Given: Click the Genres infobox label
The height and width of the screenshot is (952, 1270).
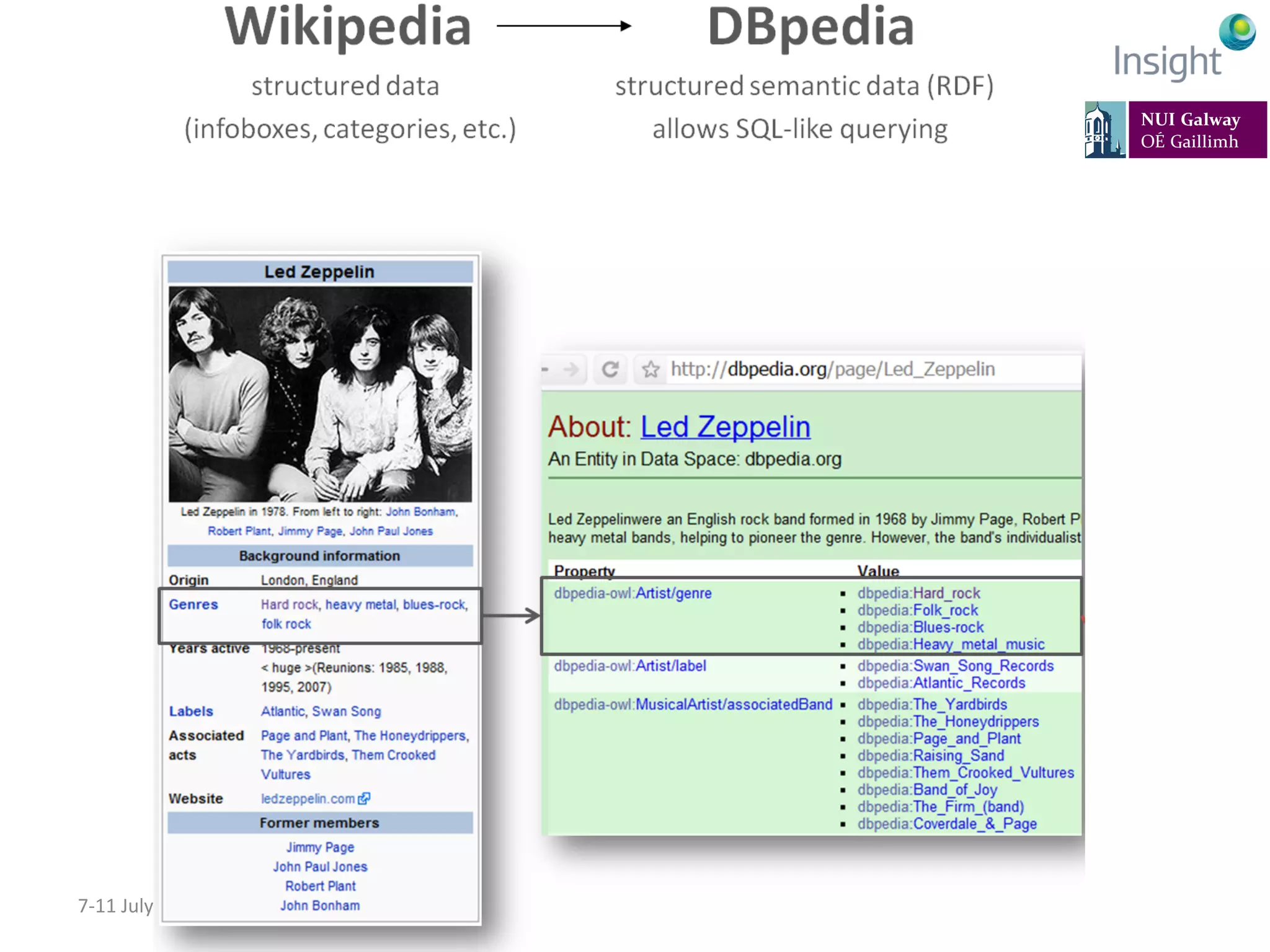Looking at the screenshot, I should 193,604.
